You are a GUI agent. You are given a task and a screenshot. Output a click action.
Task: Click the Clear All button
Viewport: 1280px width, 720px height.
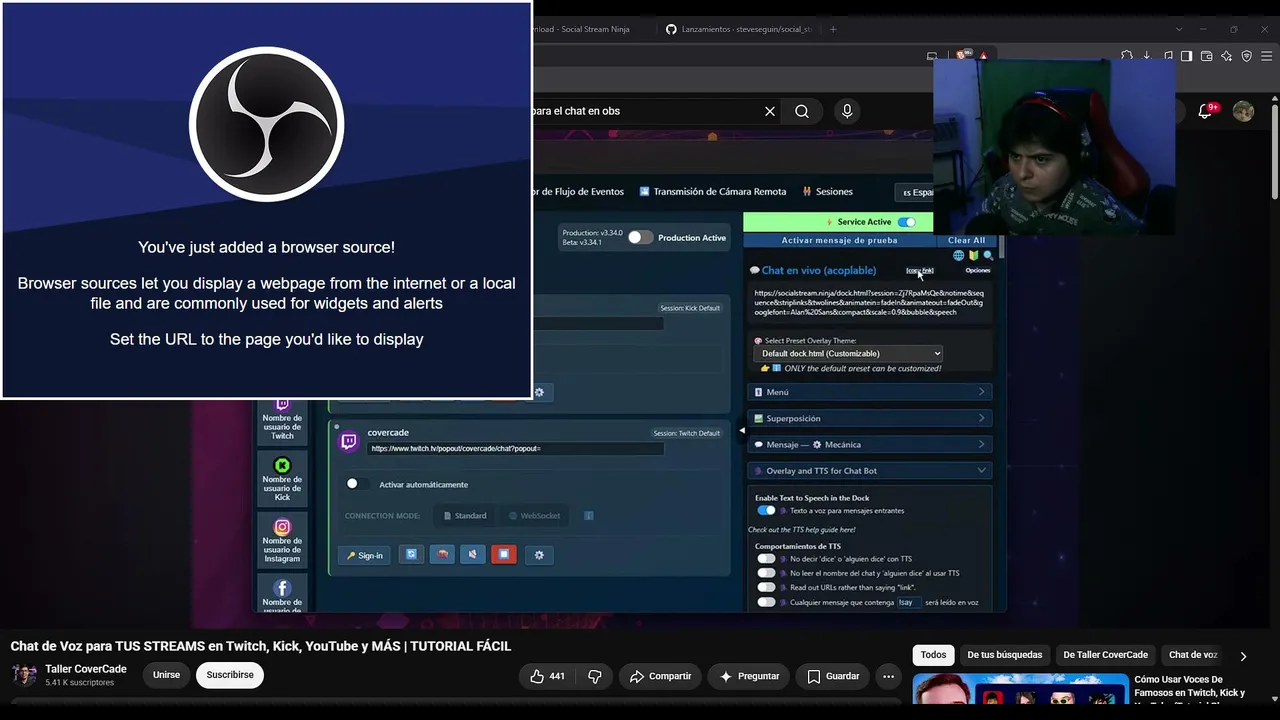[x=966, y=240]
